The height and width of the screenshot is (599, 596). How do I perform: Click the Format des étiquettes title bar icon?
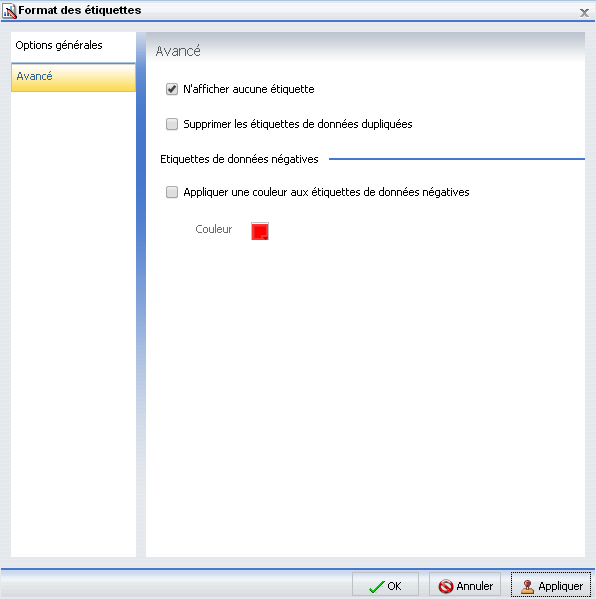coord(9,11)
